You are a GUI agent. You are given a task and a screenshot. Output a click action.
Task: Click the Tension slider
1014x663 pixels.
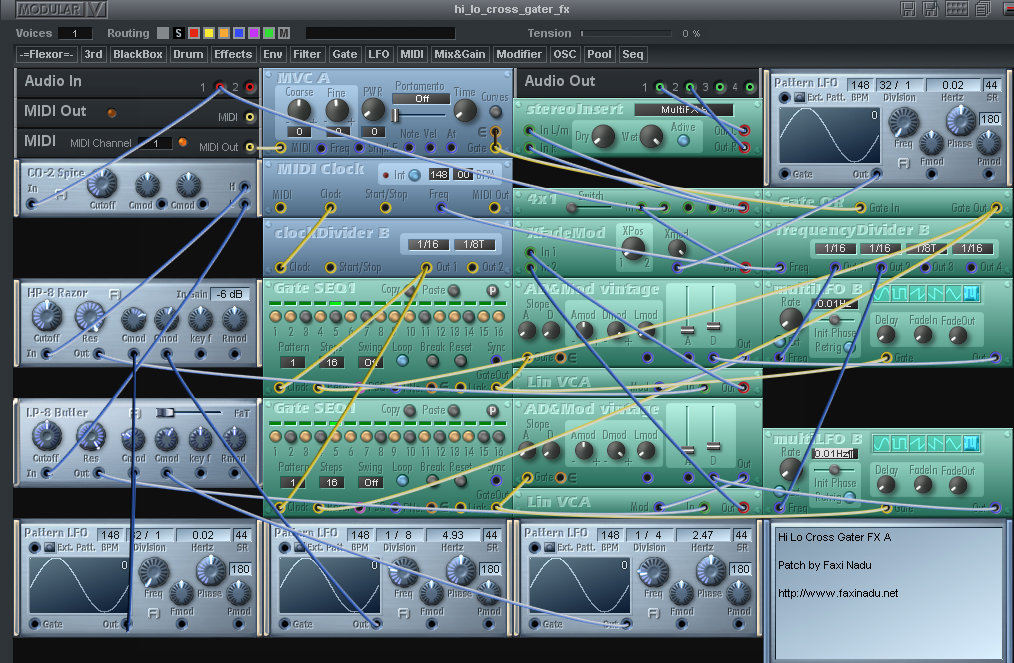(x=626, y=33)
